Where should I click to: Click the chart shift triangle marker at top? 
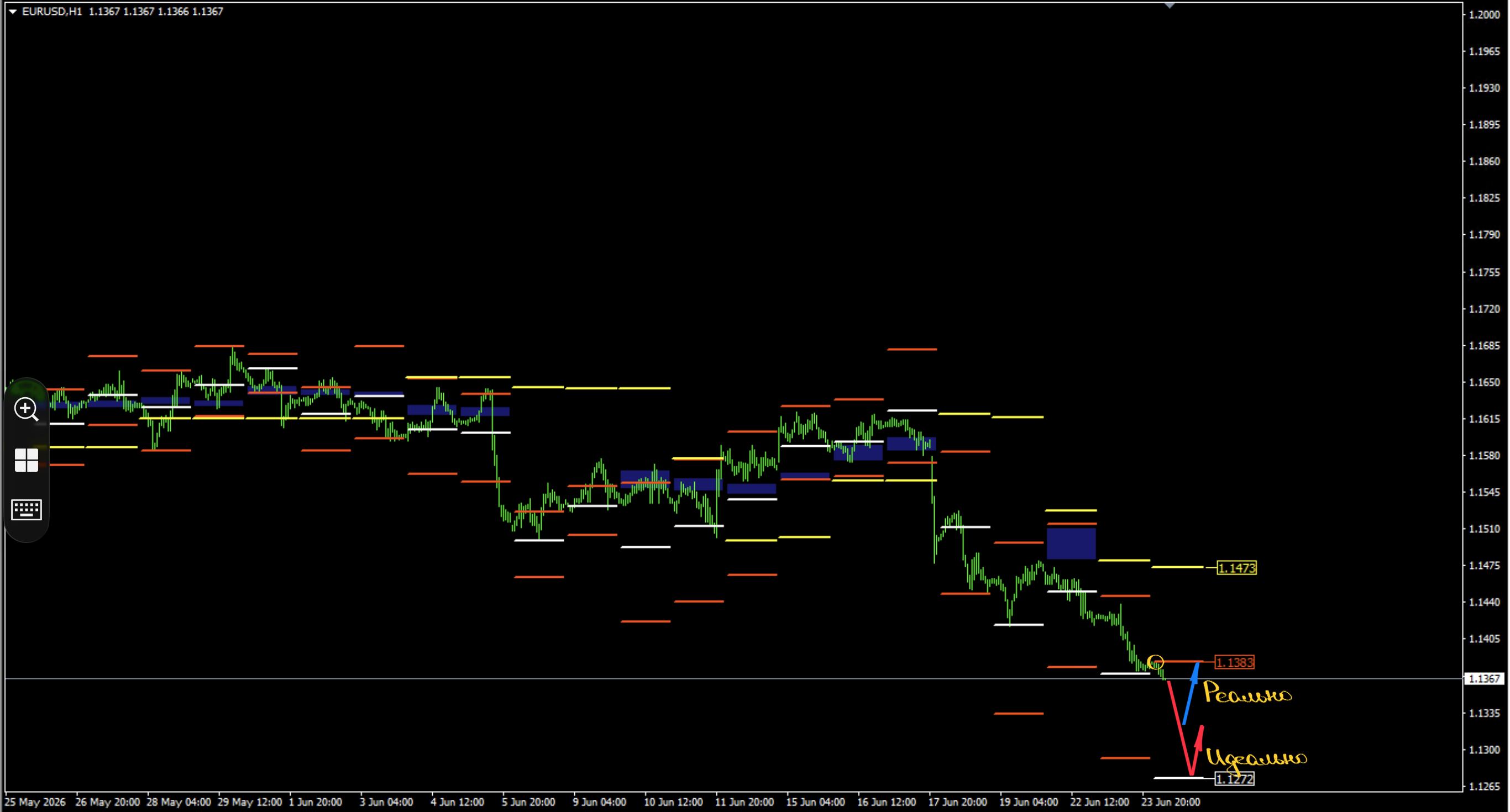pyautogui.click(x=1170, y=6)
